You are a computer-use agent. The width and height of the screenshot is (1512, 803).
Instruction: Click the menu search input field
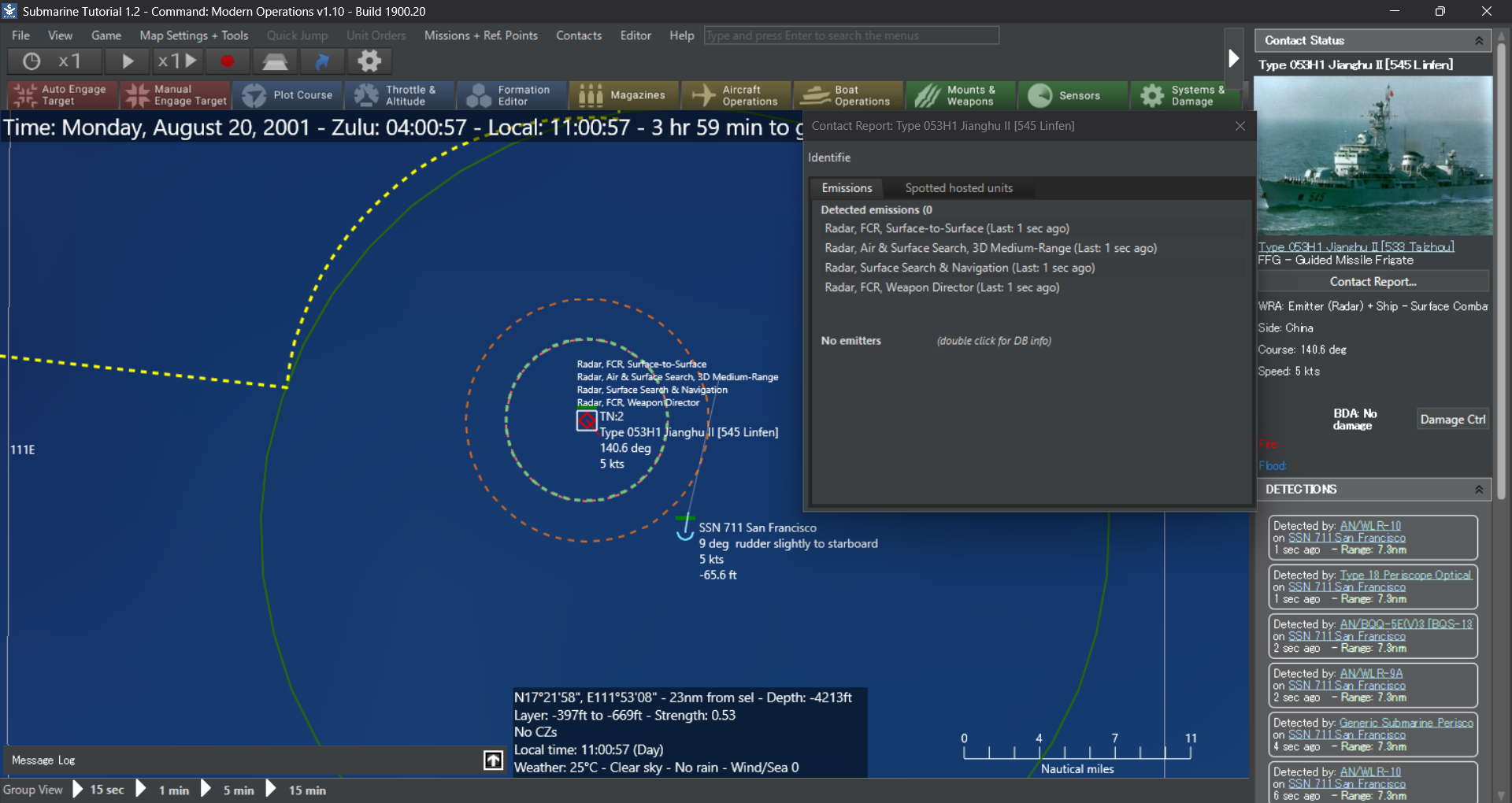(851, 35)
